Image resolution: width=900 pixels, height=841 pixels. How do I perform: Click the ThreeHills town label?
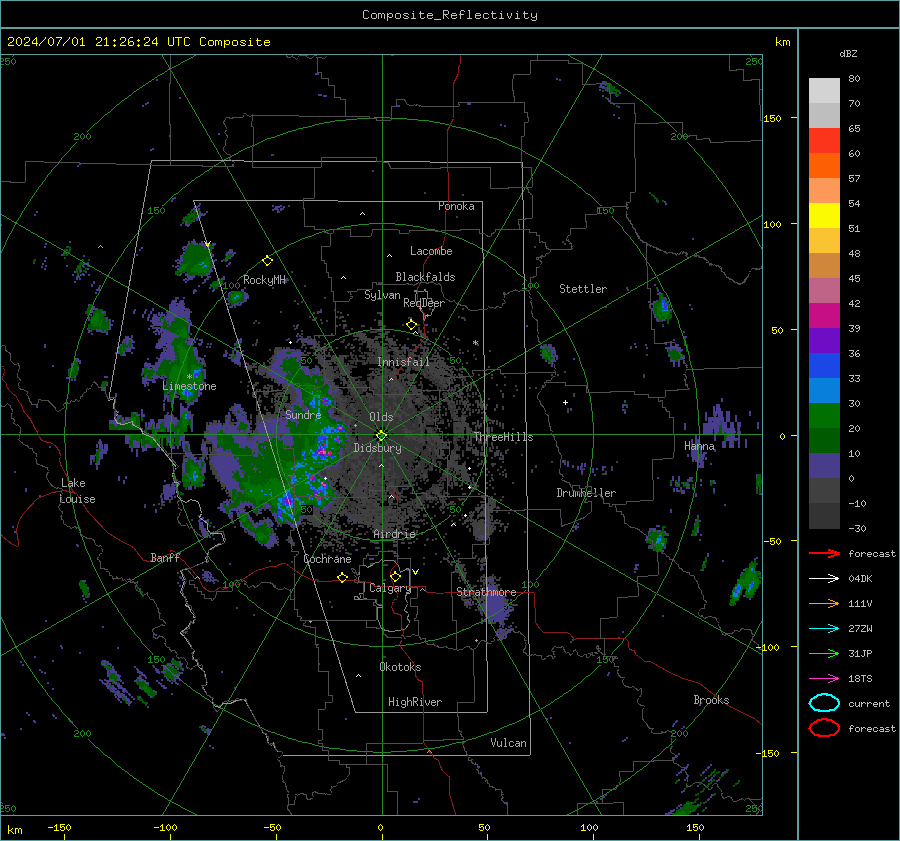click(x=503, y=437)
